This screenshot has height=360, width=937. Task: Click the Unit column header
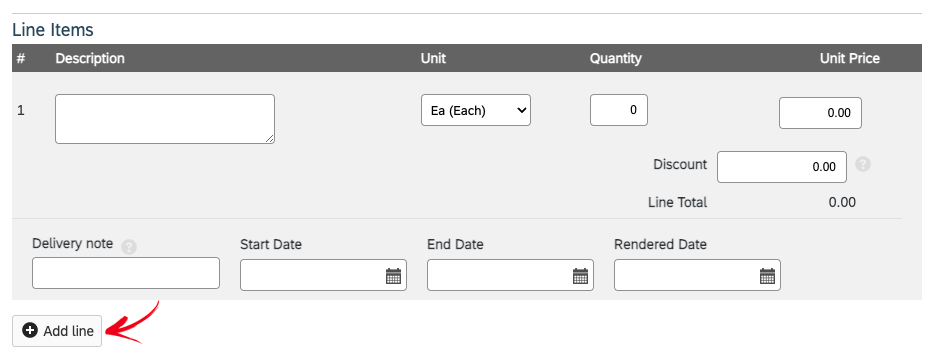433,59
